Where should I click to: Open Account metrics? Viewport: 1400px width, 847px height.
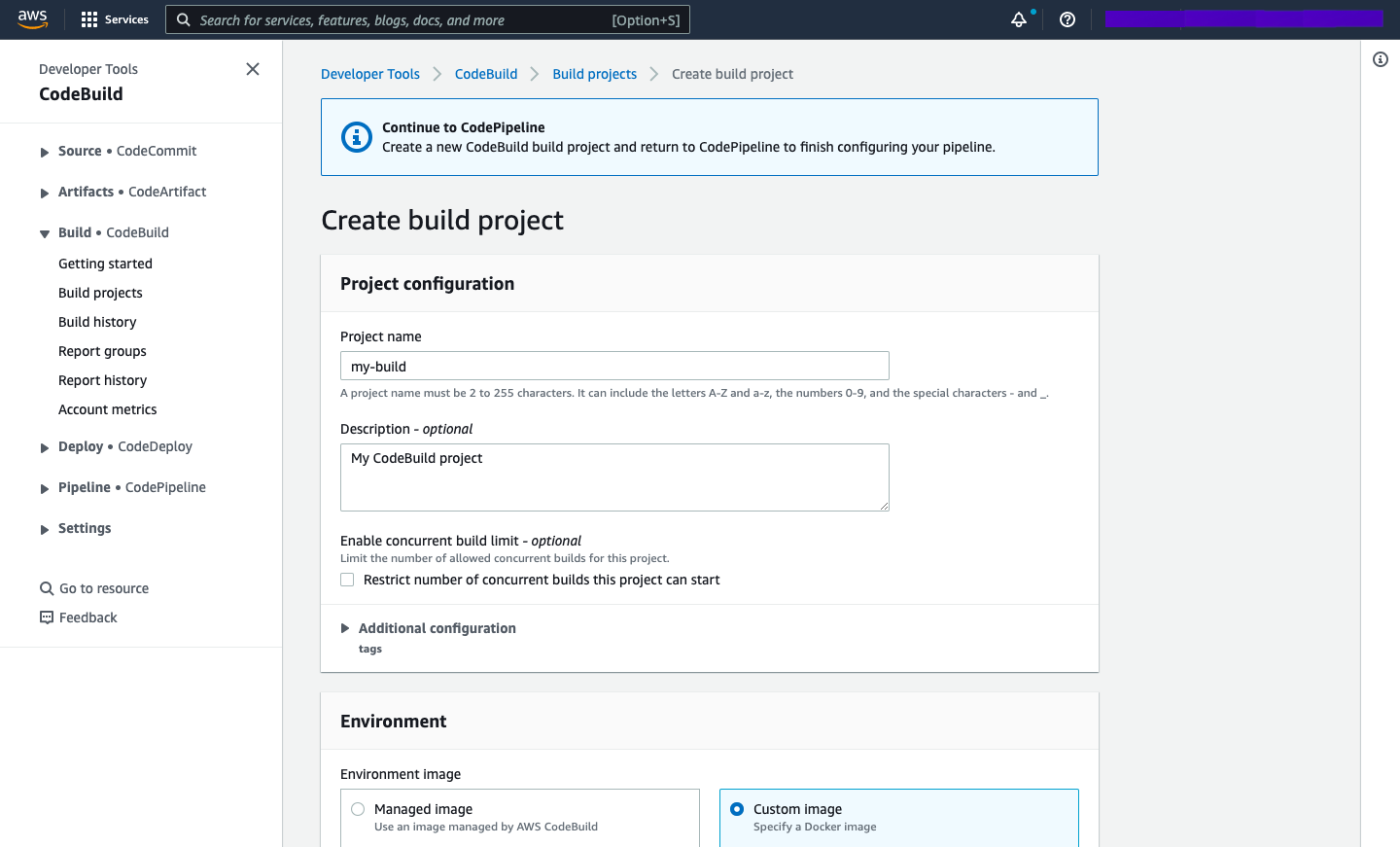click(x=107, y=409)
